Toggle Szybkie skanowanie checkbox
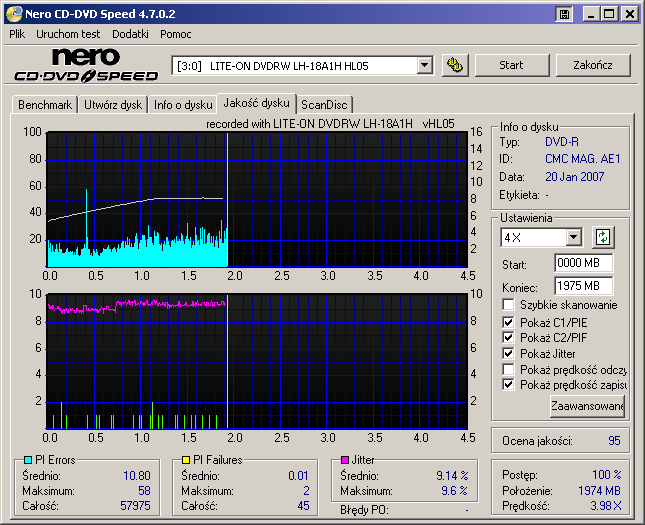This screenshot has width=645, height=525. (x=508, y=305)
